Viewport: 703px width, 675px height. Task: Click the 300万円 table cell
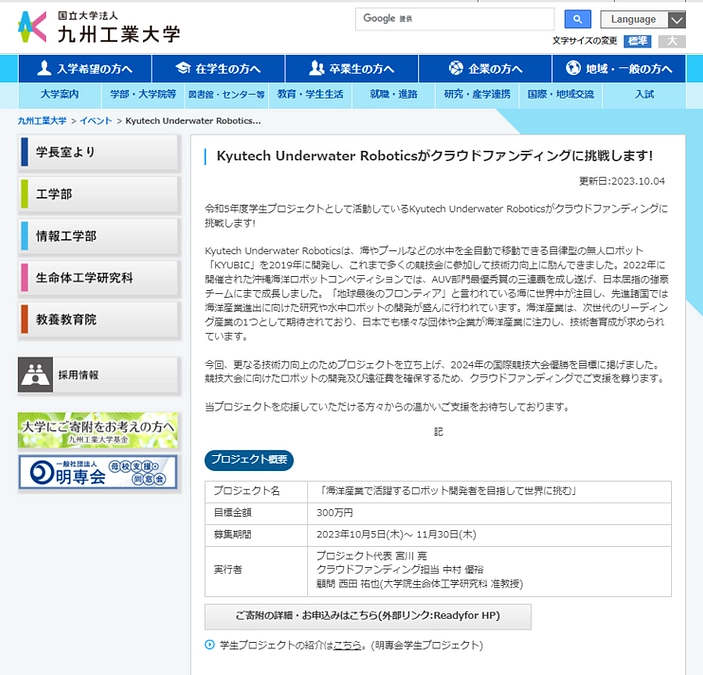(x=489, y=513)
